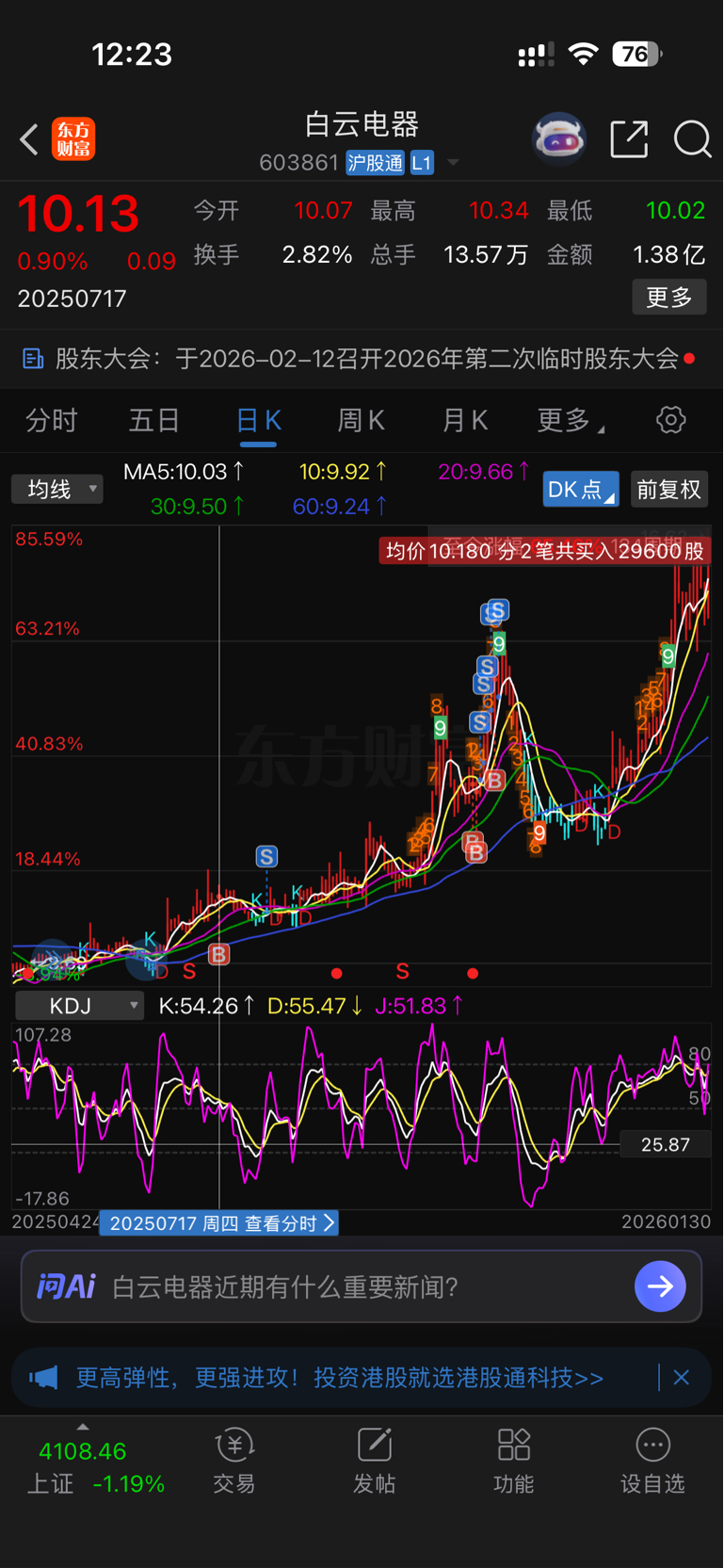This screenshot has width=724, height=1568.
Task: Expand the 更多 period dropdown tab
Action: [x=571, y=420]
